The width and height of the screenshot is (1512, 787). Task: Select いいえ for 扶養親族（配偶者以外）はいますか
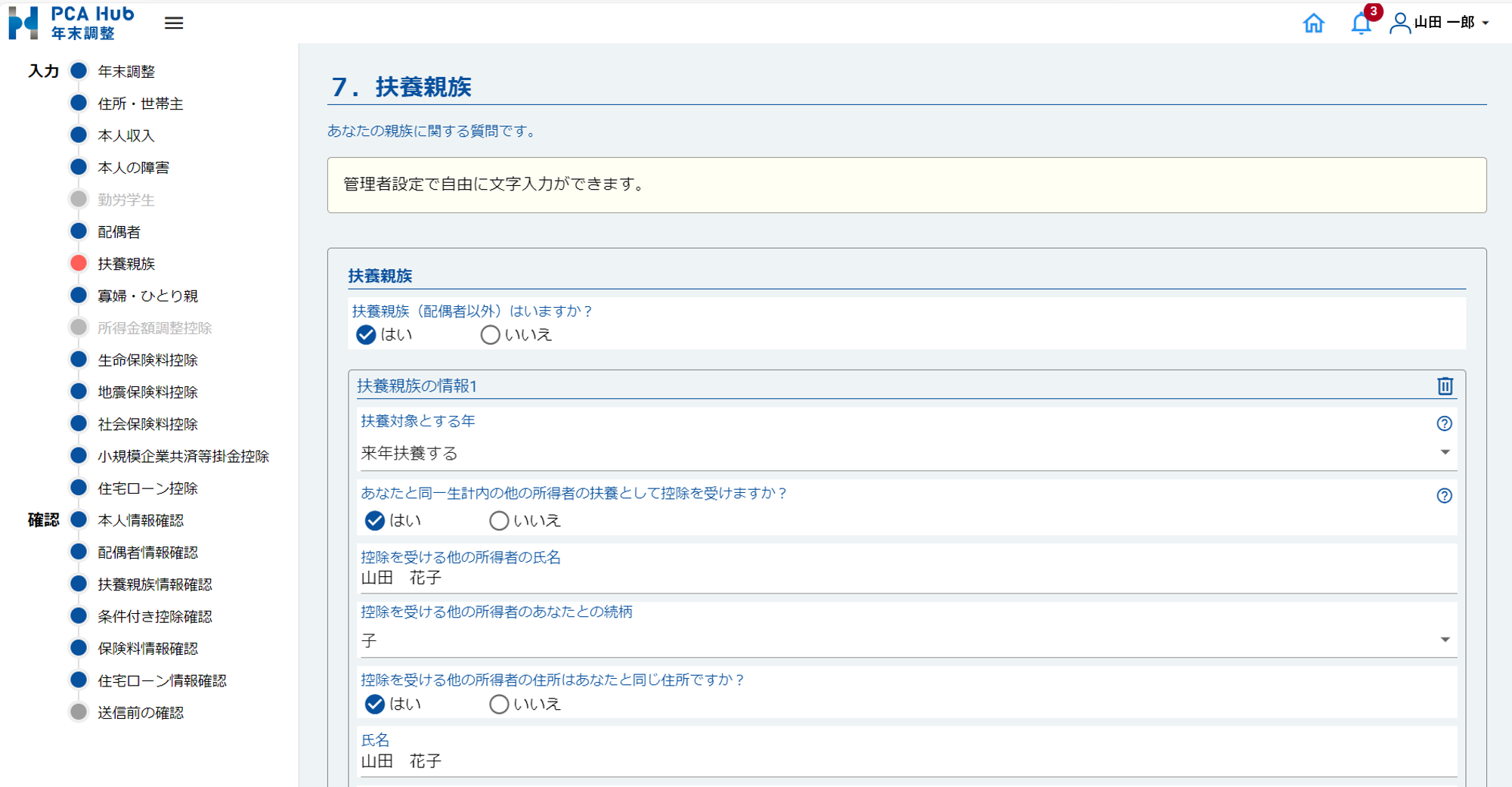(x=490, y=335)
